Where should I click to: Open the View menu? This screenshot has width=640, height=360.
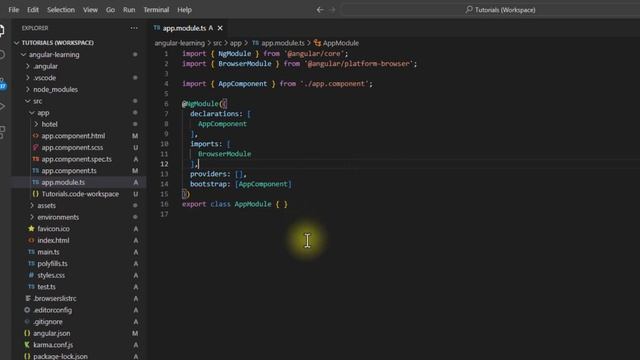(x=90, y=10)
